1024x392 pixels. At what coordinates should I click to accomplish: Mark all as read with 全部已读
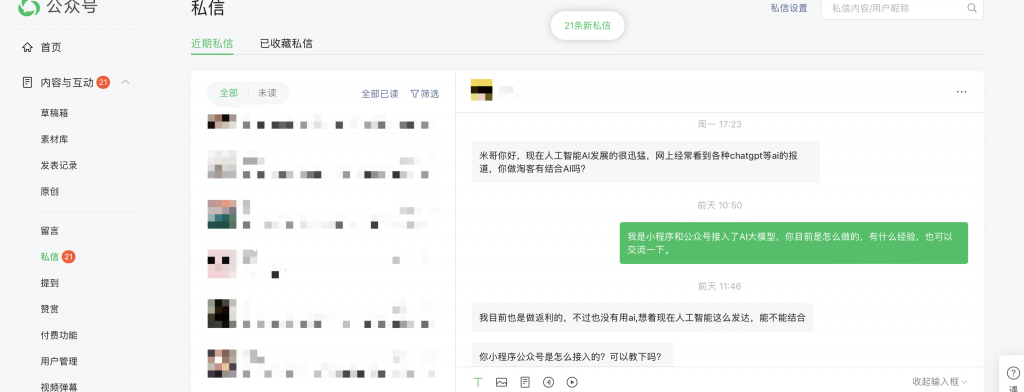pyautogui.click(x=379, y=93)
